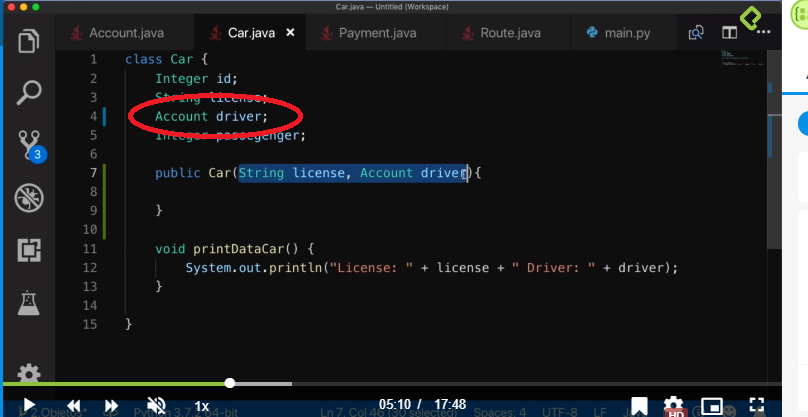Rewind the video with the back button
The width and height of the screenshot is (808, 417).
[x=74, y=406]
